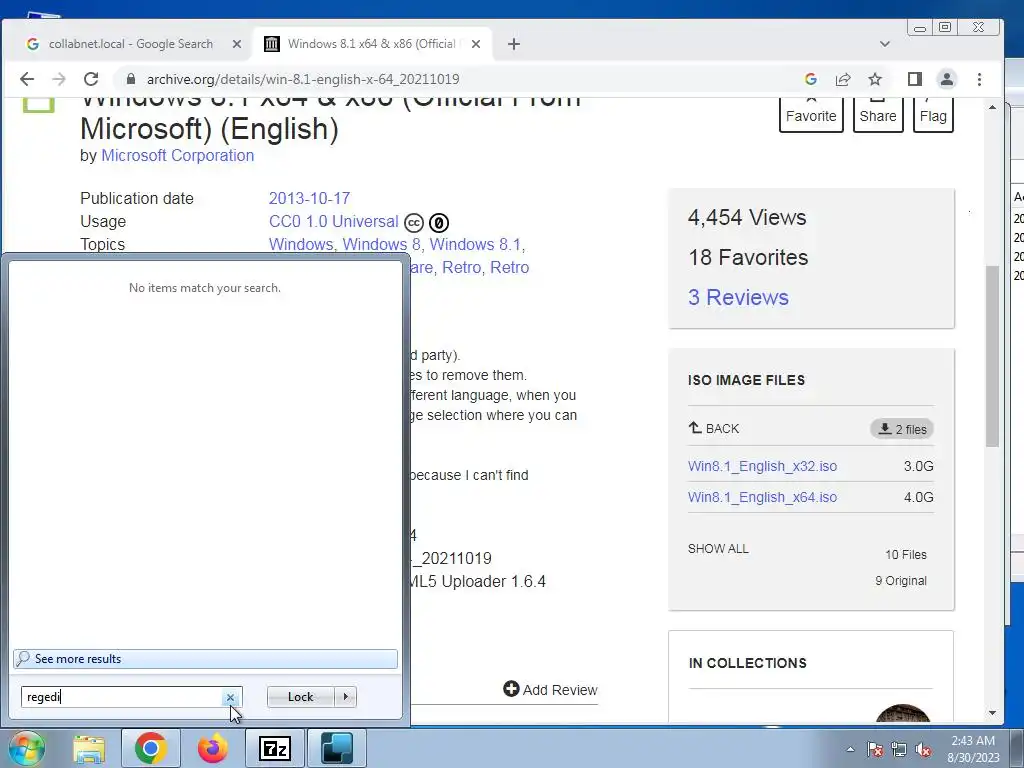Bookmark this page with the star icon

click(875, 79)
